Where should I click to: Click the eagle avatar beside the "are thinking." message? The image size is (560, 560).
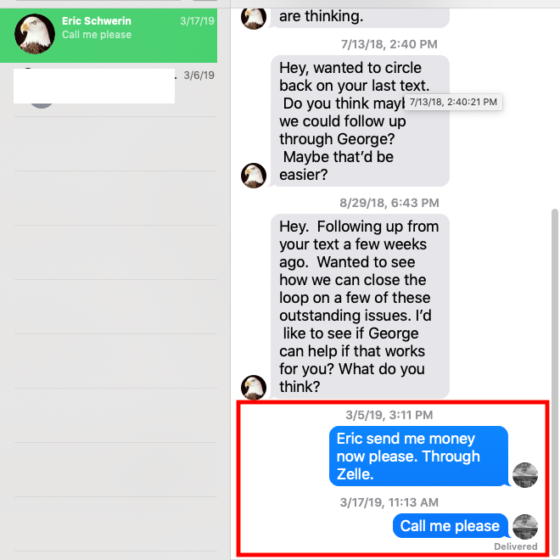click(x=254, y=19)
